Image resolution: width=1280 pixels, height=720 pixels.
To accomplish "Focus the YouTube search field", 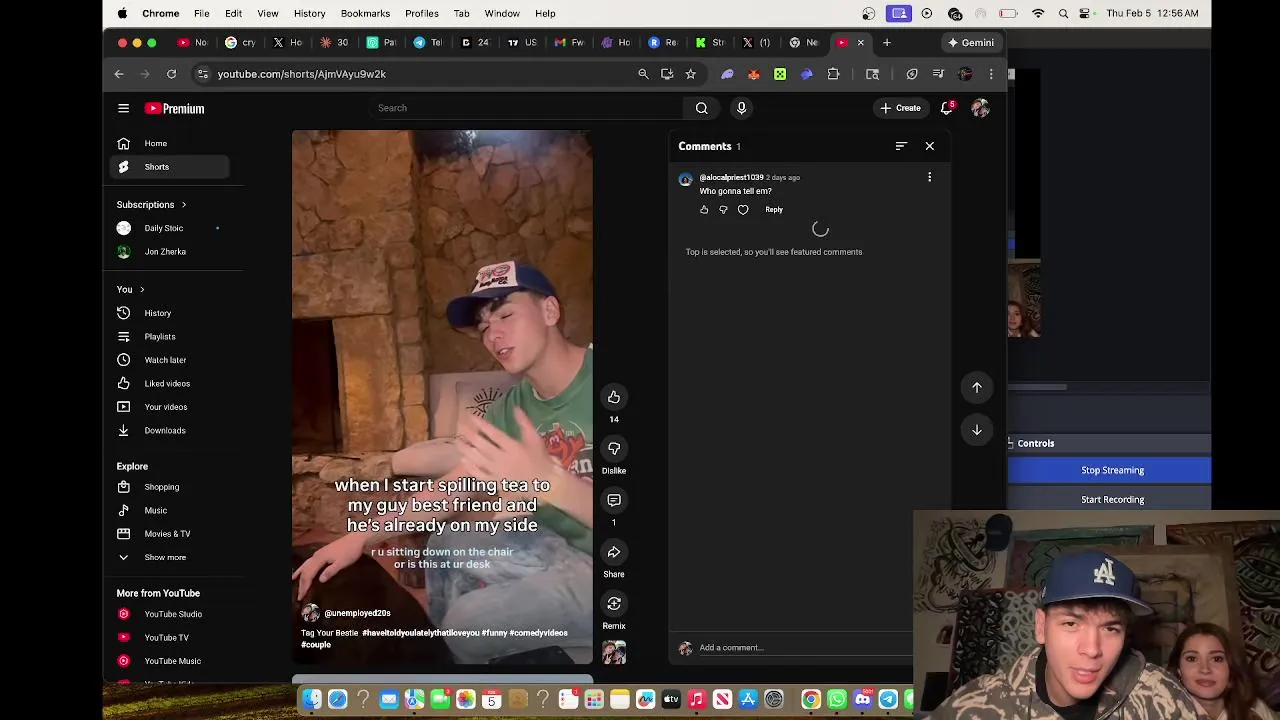I will point(525,108).
